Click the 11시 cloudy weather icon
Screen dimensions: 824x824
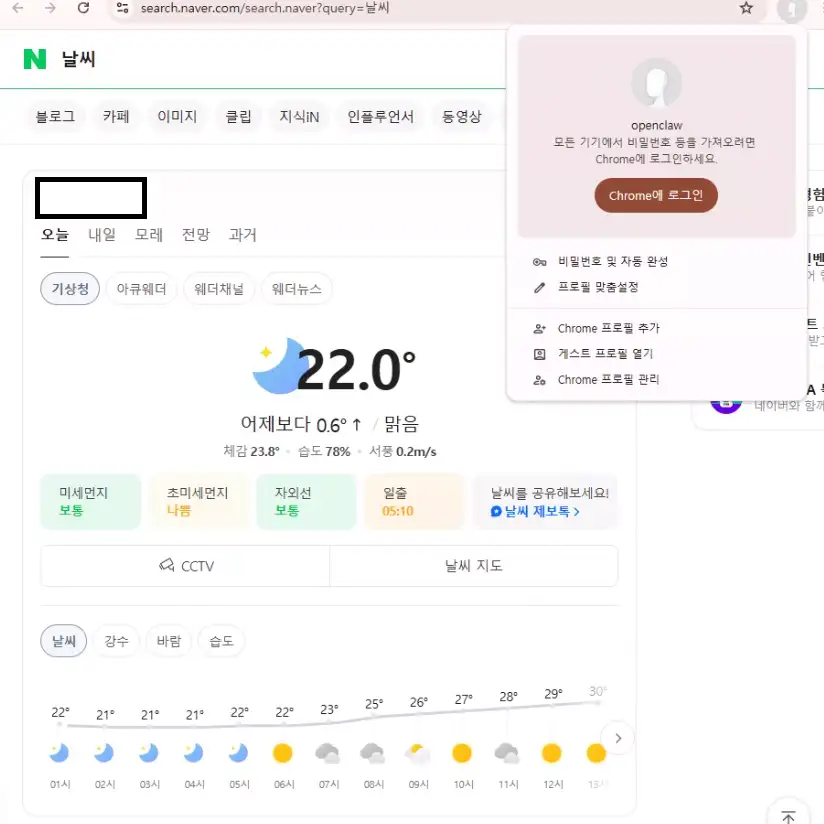(507, 753)
